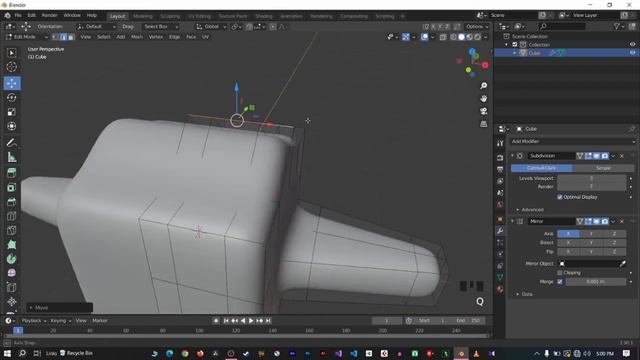Select the Bevel tool

pos(12,202)
